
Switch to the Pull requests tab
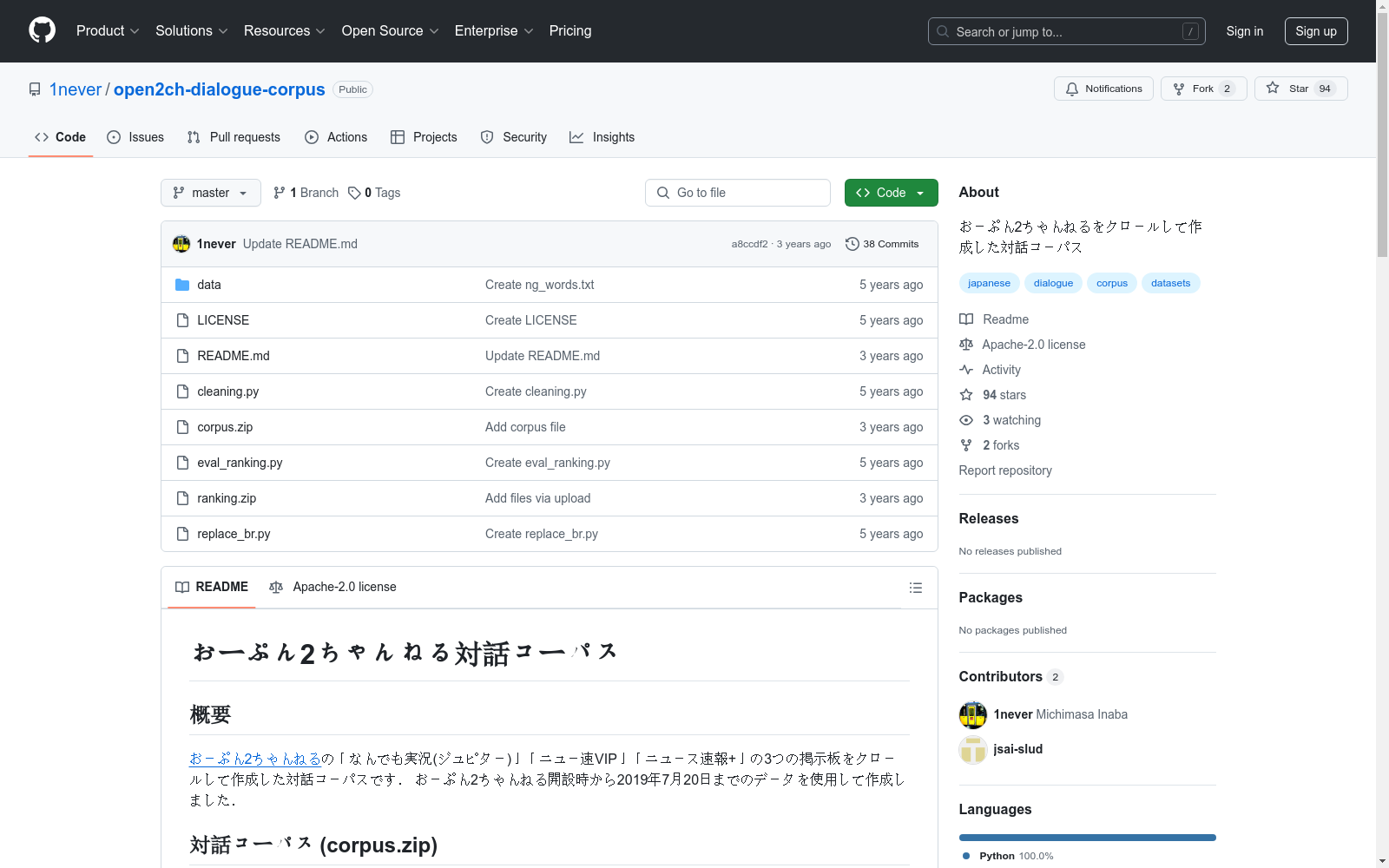click(x=234, y=137)
